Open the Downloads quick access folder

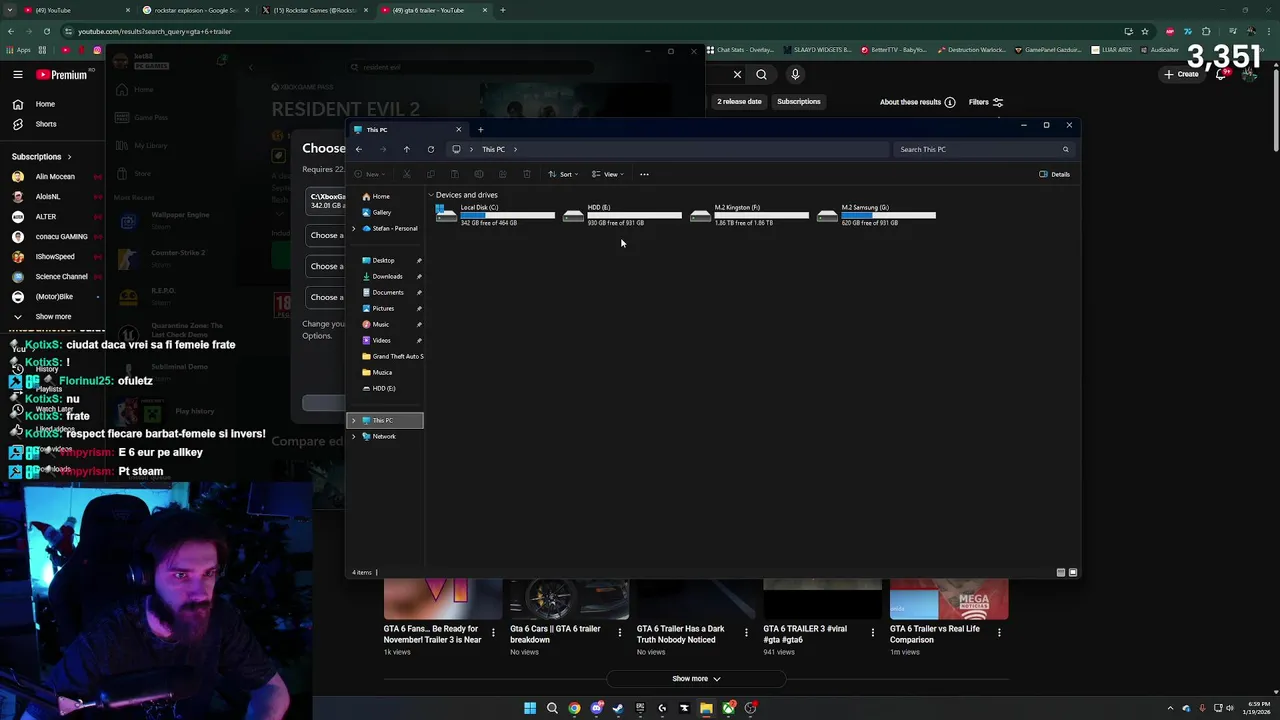coord(385,276)
